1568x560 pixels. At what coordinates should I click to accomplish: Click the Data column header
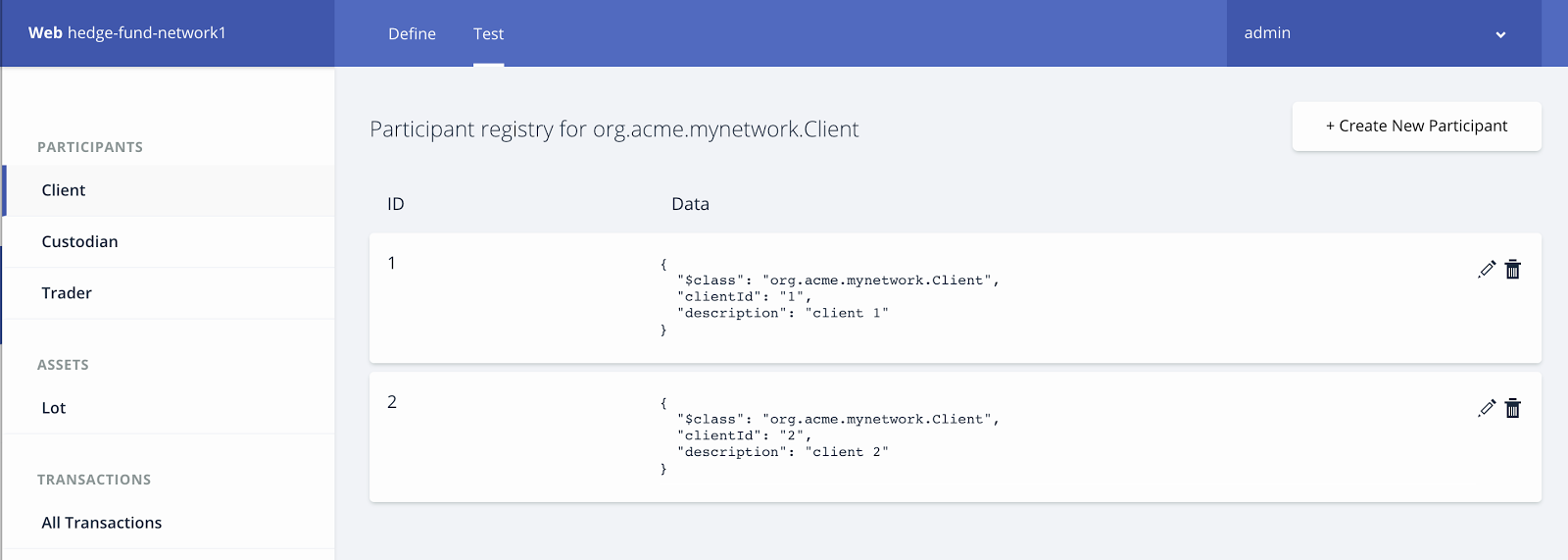click(690, 204)
